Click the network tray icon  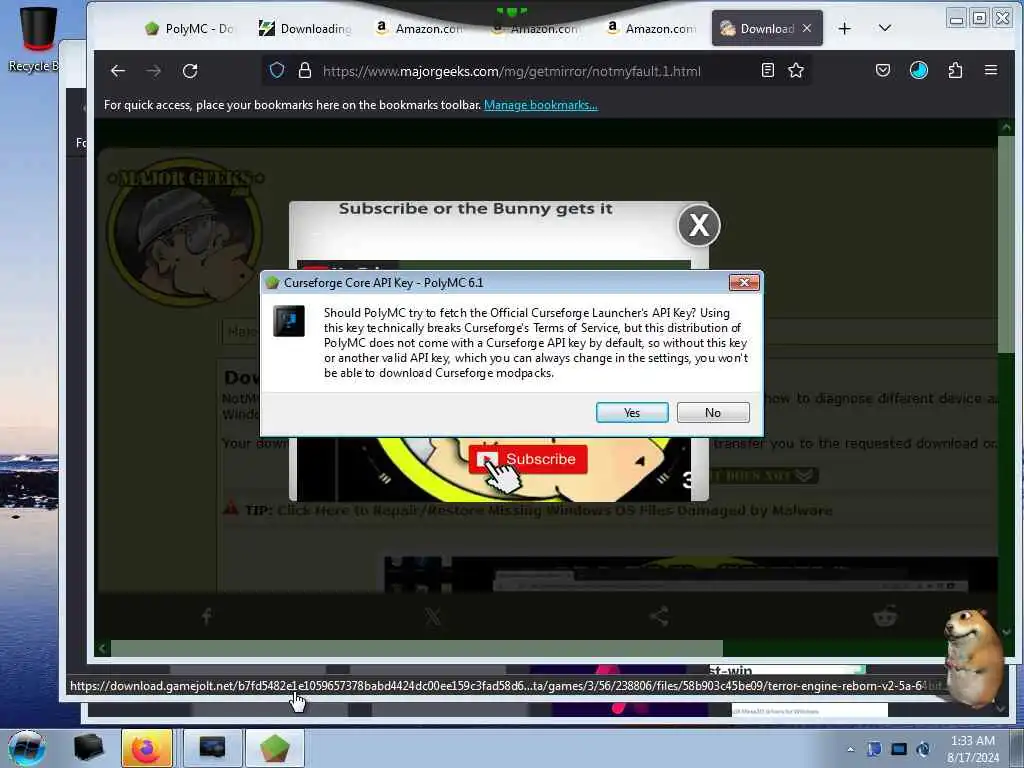[x=923, y=749]
